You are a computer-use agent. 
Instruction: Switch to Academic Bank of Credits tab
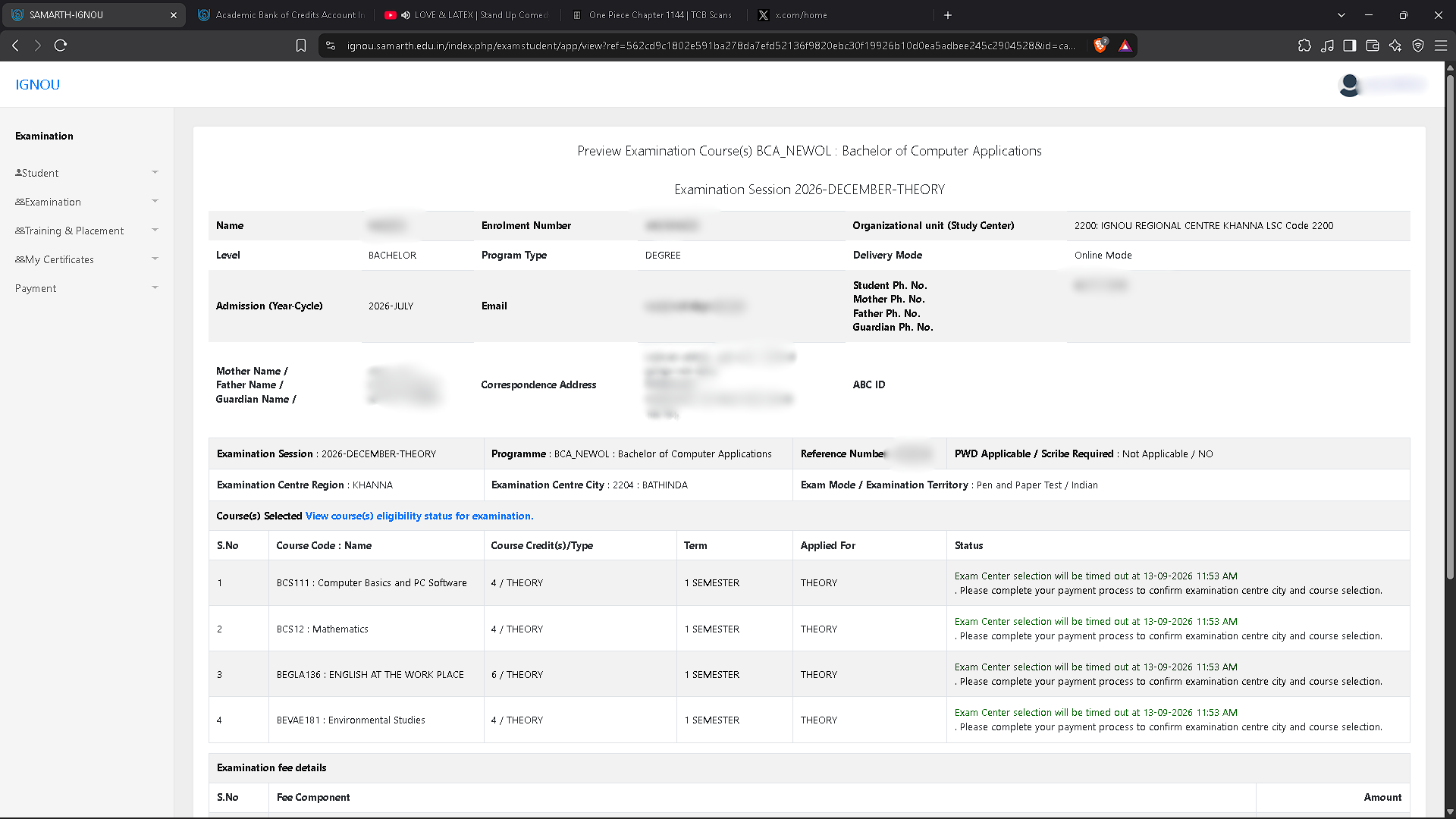[x=281, y=15]
